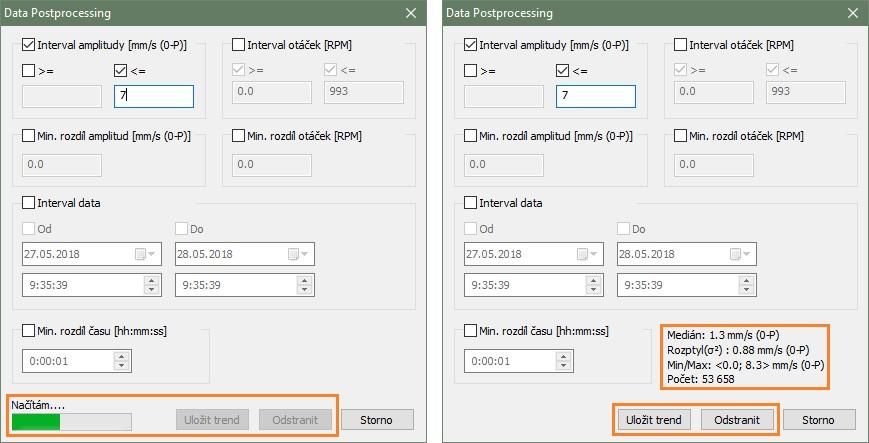Click Medián: 1.3 mm/s statistic text

pyautogui.click(x=723, y=335)
